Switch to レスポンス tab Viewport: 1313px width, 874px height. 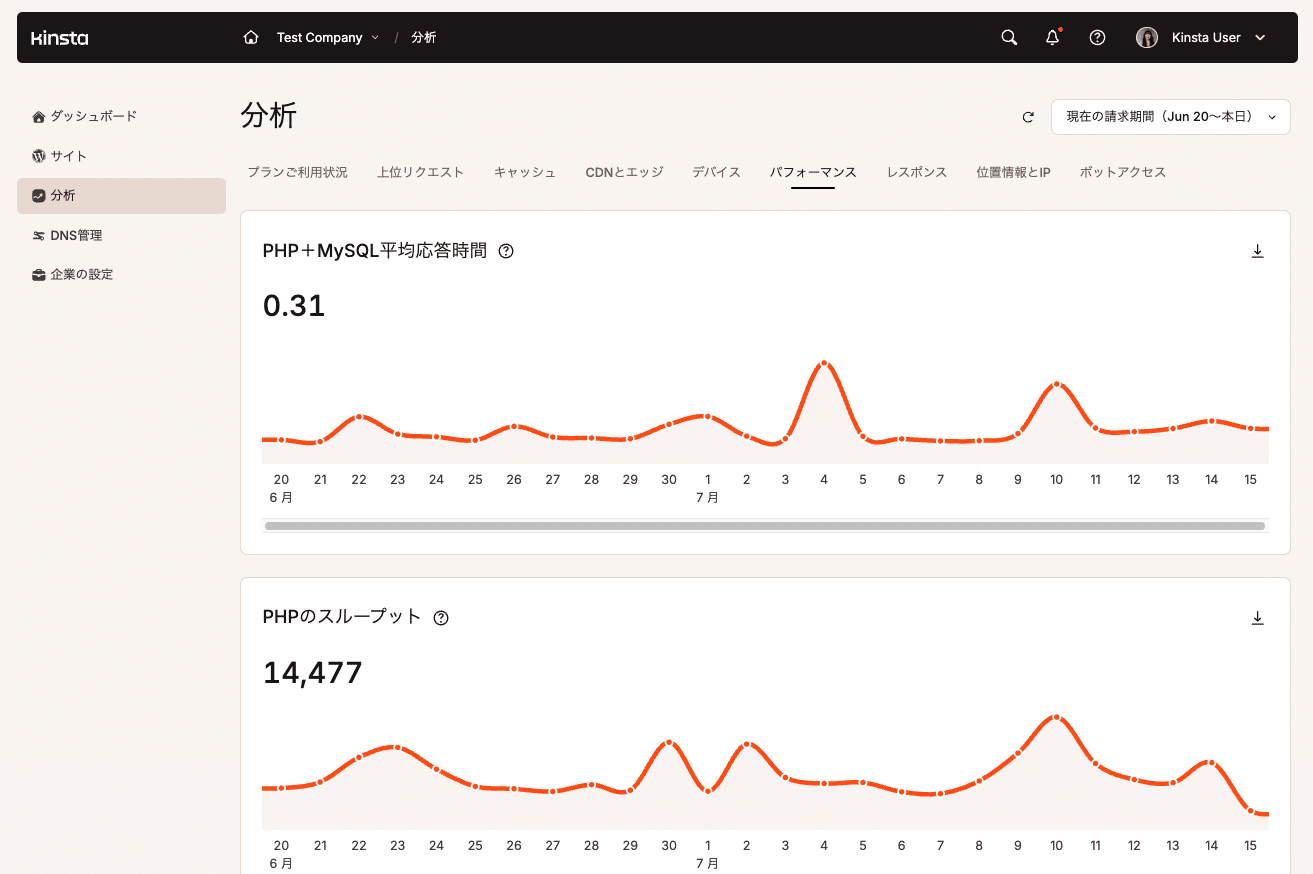coord(916,172)
